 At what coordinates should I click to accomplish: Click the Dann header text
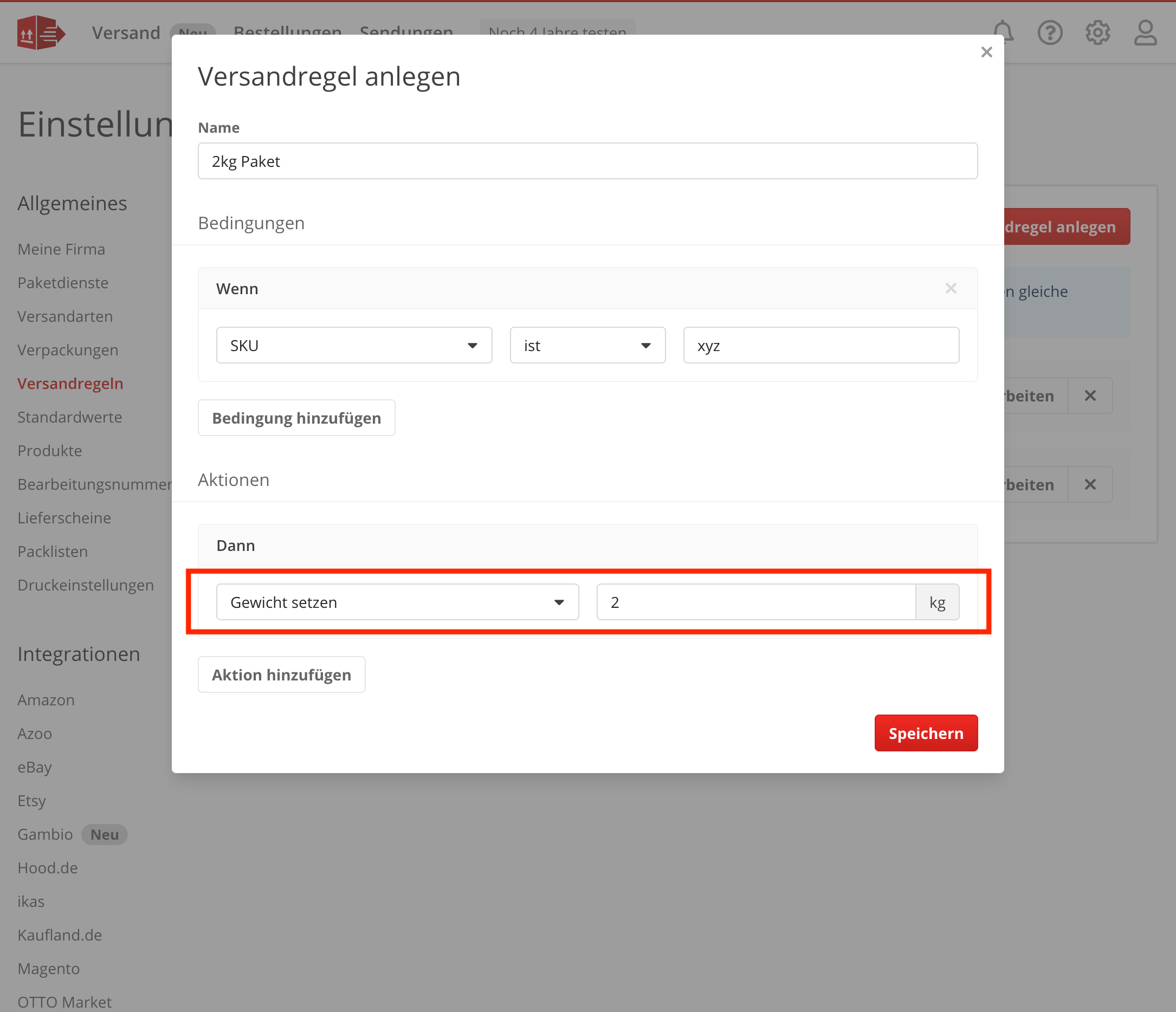pos(236,545)
